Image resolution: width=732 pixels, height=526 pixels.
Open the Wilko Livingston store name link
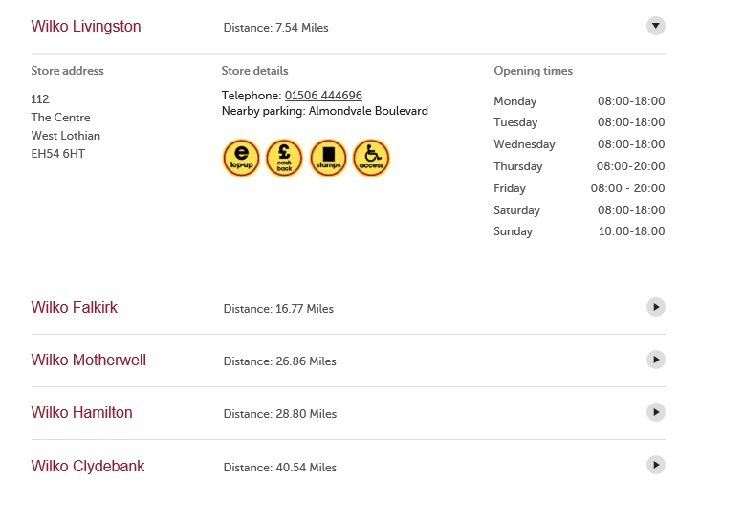coord(86,27)
